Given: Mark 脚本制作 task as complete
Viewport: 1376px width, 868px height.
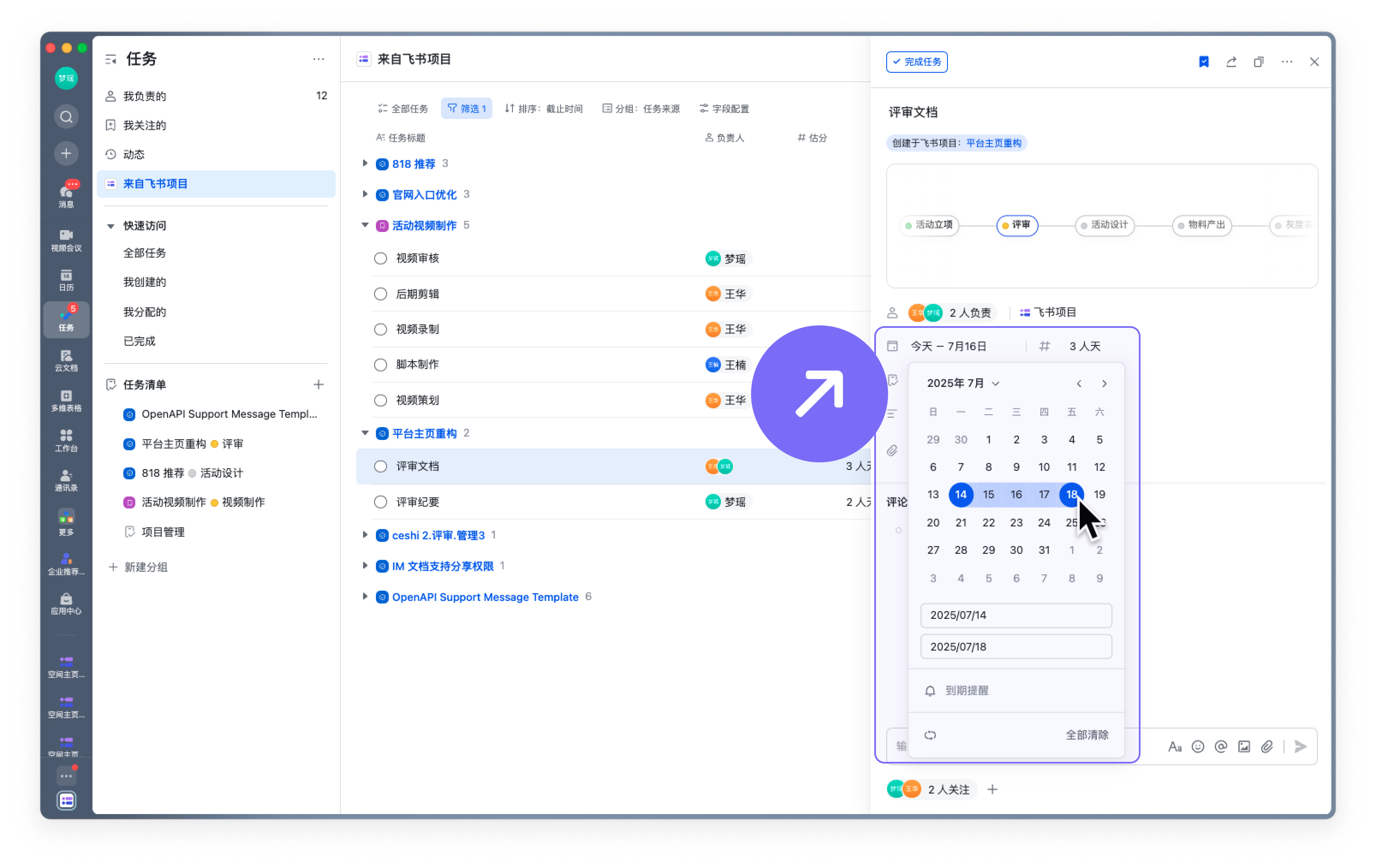Looking at the screenshot, I should tap(381, 365).
